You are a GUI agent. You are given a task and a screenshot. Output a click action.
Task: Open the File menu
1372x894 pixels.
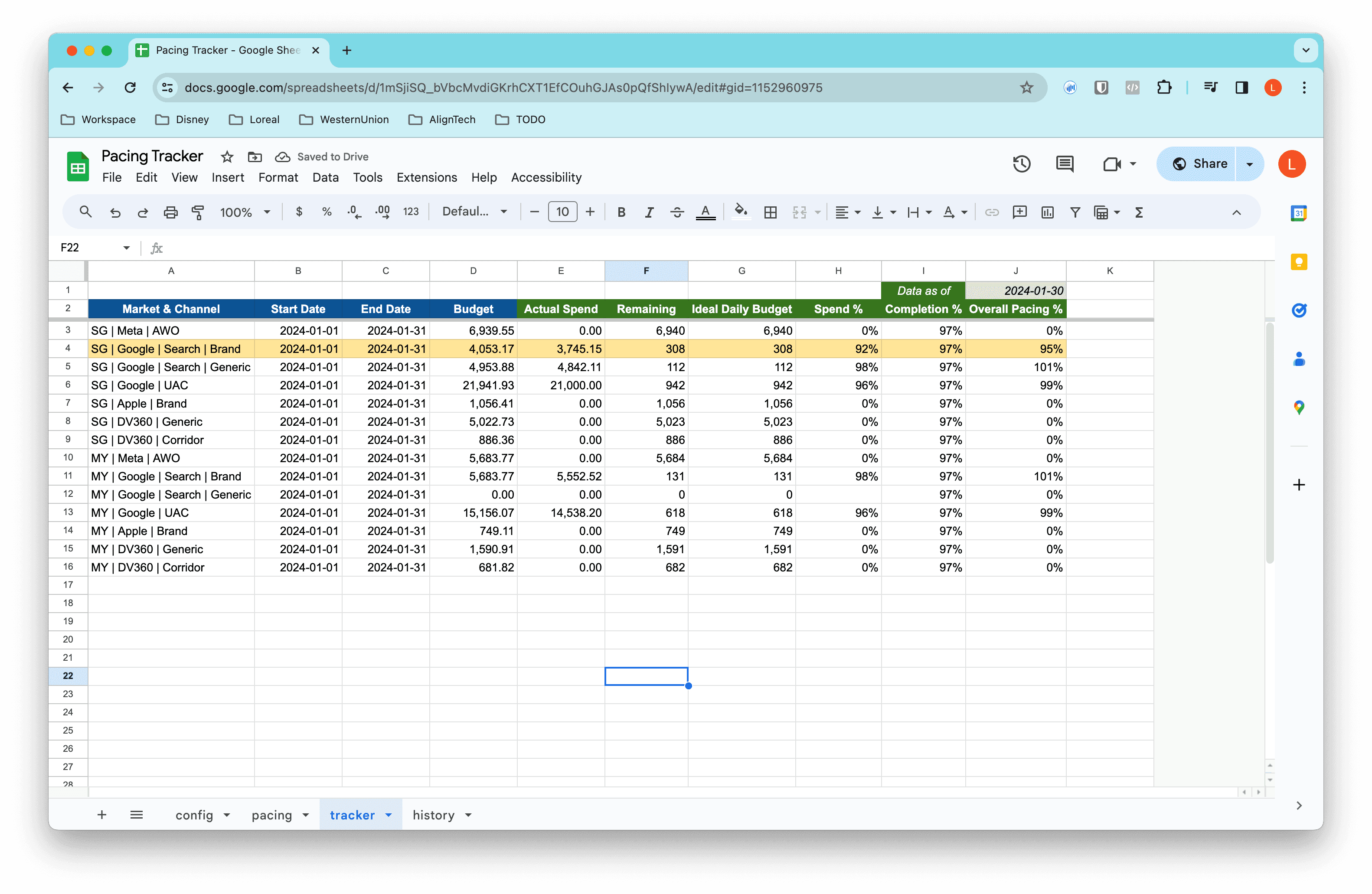112,177
